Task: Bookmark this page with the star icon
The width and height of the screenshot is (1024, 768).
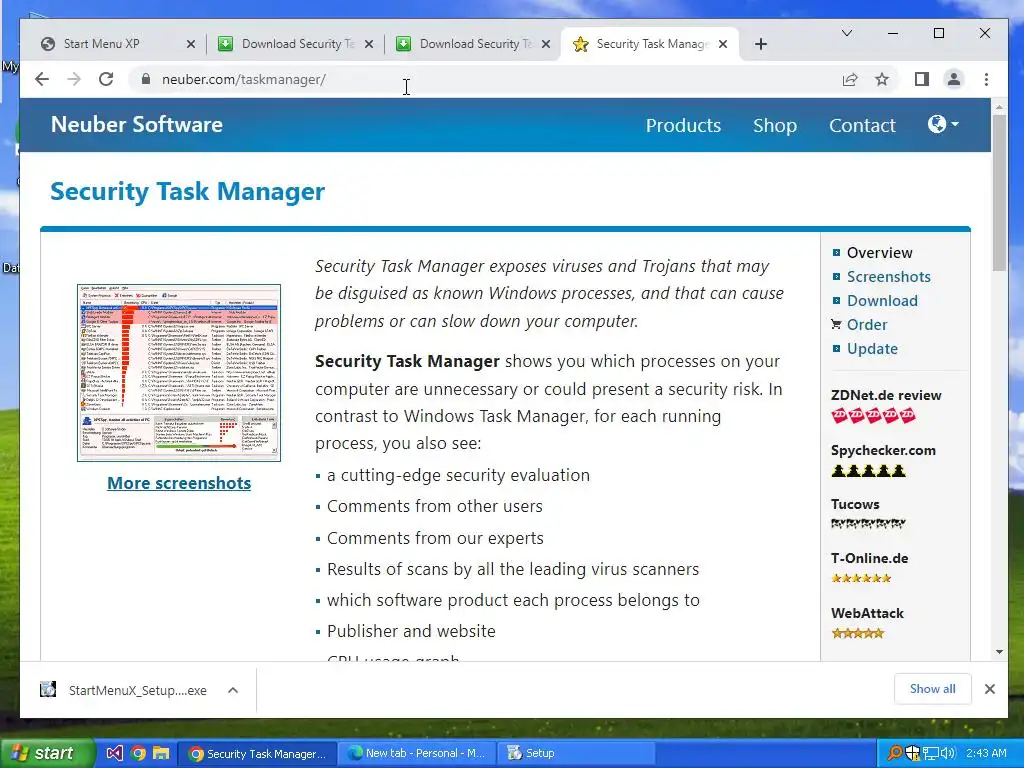Action: pyautogui.click(x=882, y=80)
